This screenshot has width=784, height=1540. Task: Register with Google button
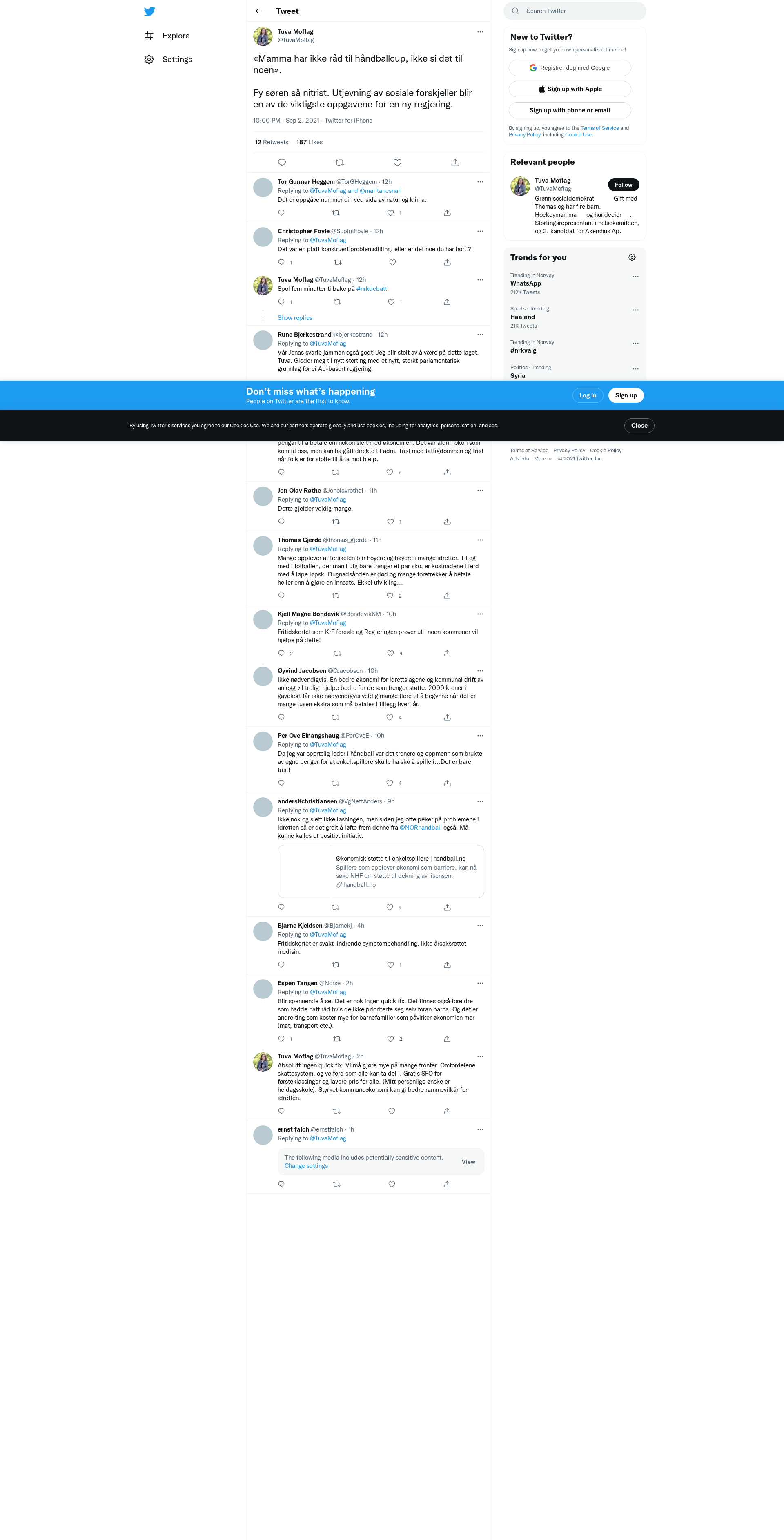[570, 67]
